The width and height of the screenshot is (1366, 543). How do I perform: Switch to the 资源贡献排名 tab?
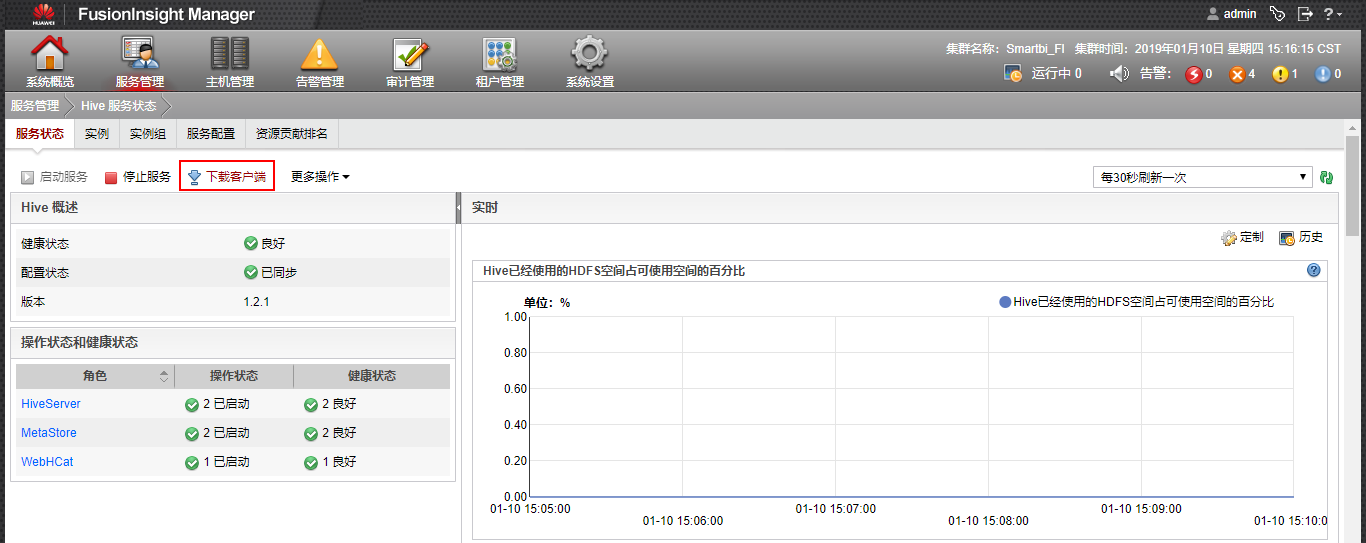click(292, 134)
